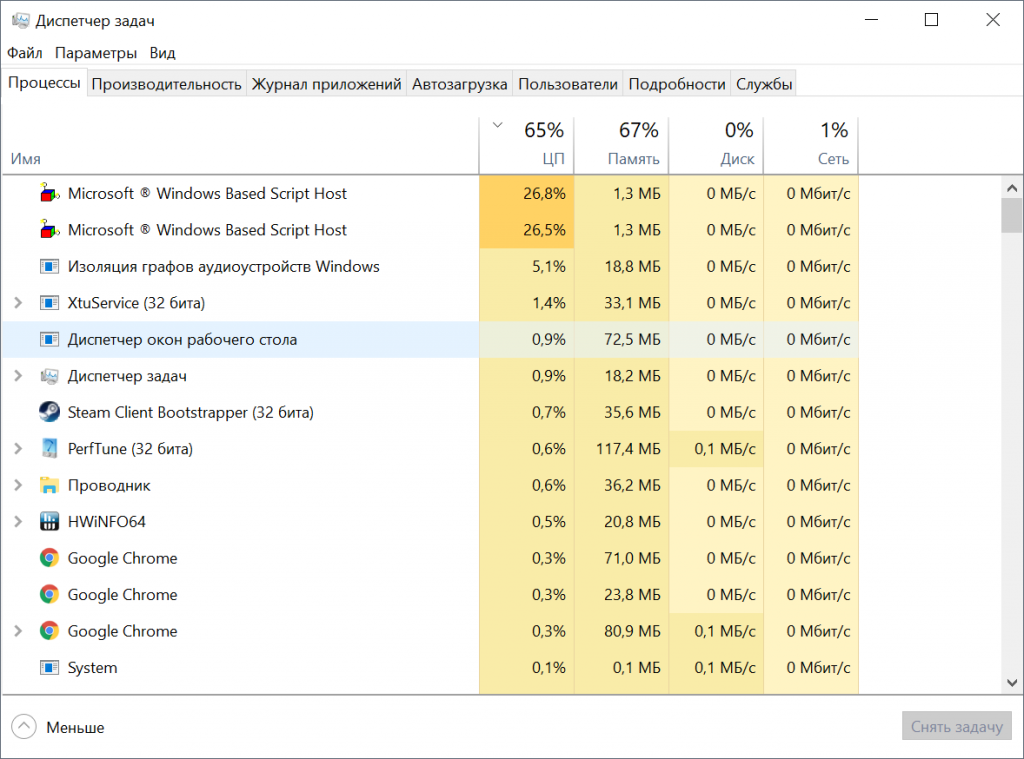Click the first Windows Based Script Host icon
This screenshot has height=759, width=1024.
click(49, 193)
